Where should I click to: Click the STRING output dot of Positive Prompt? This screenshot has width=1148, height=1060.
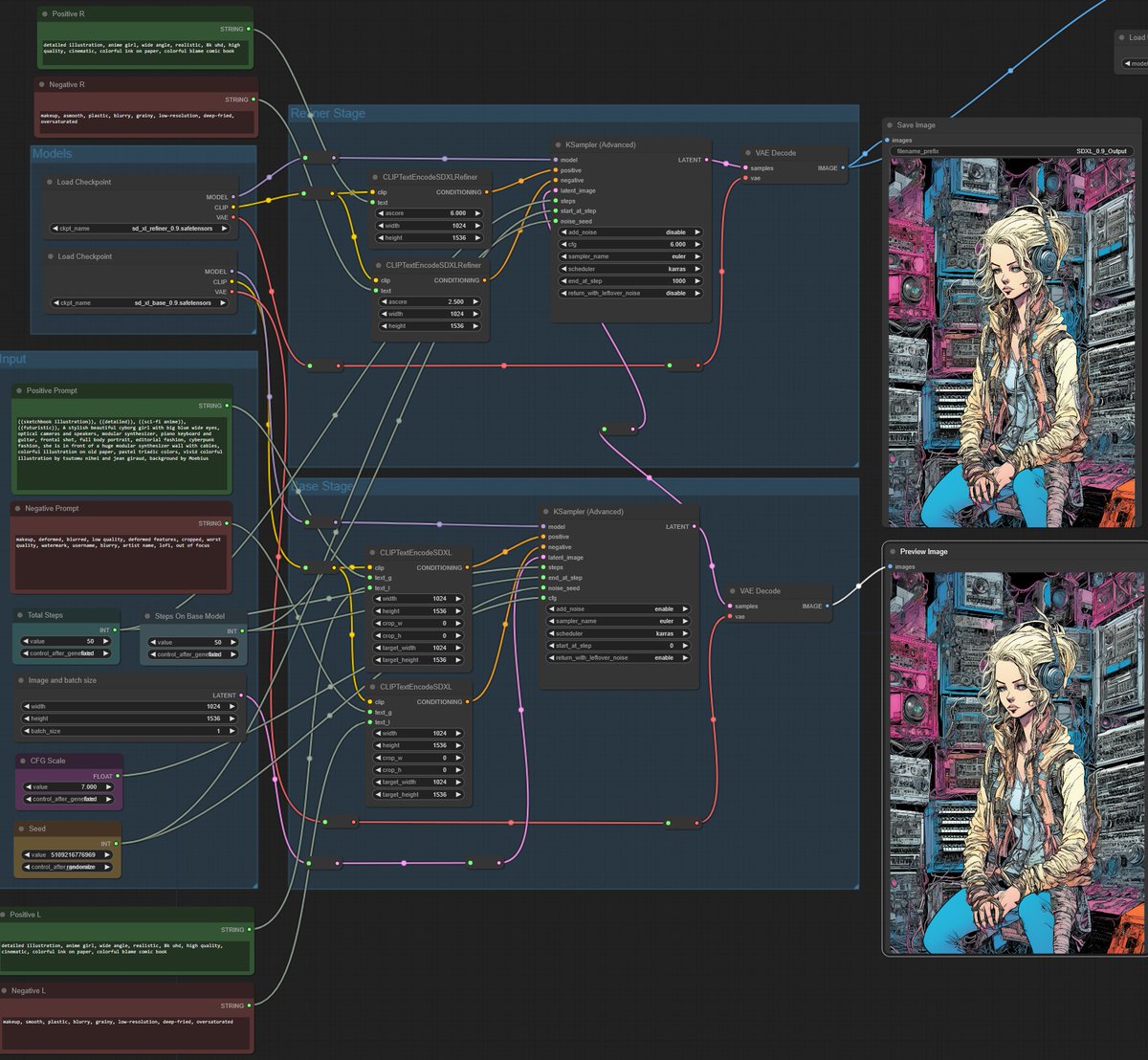coord(226,406)
